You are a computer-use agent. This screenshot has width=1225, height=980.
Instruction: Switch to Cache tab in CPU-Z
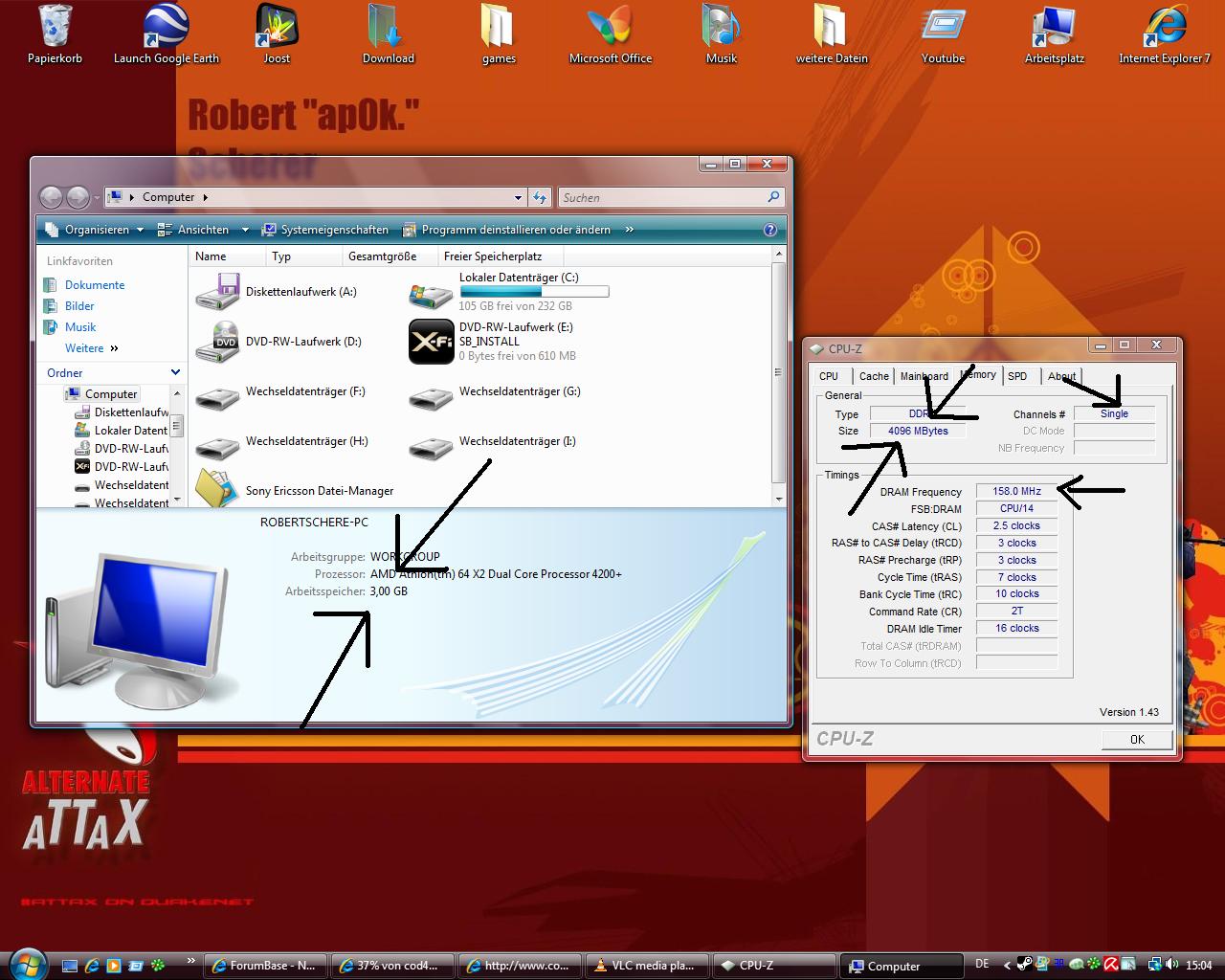coord(873,376)
